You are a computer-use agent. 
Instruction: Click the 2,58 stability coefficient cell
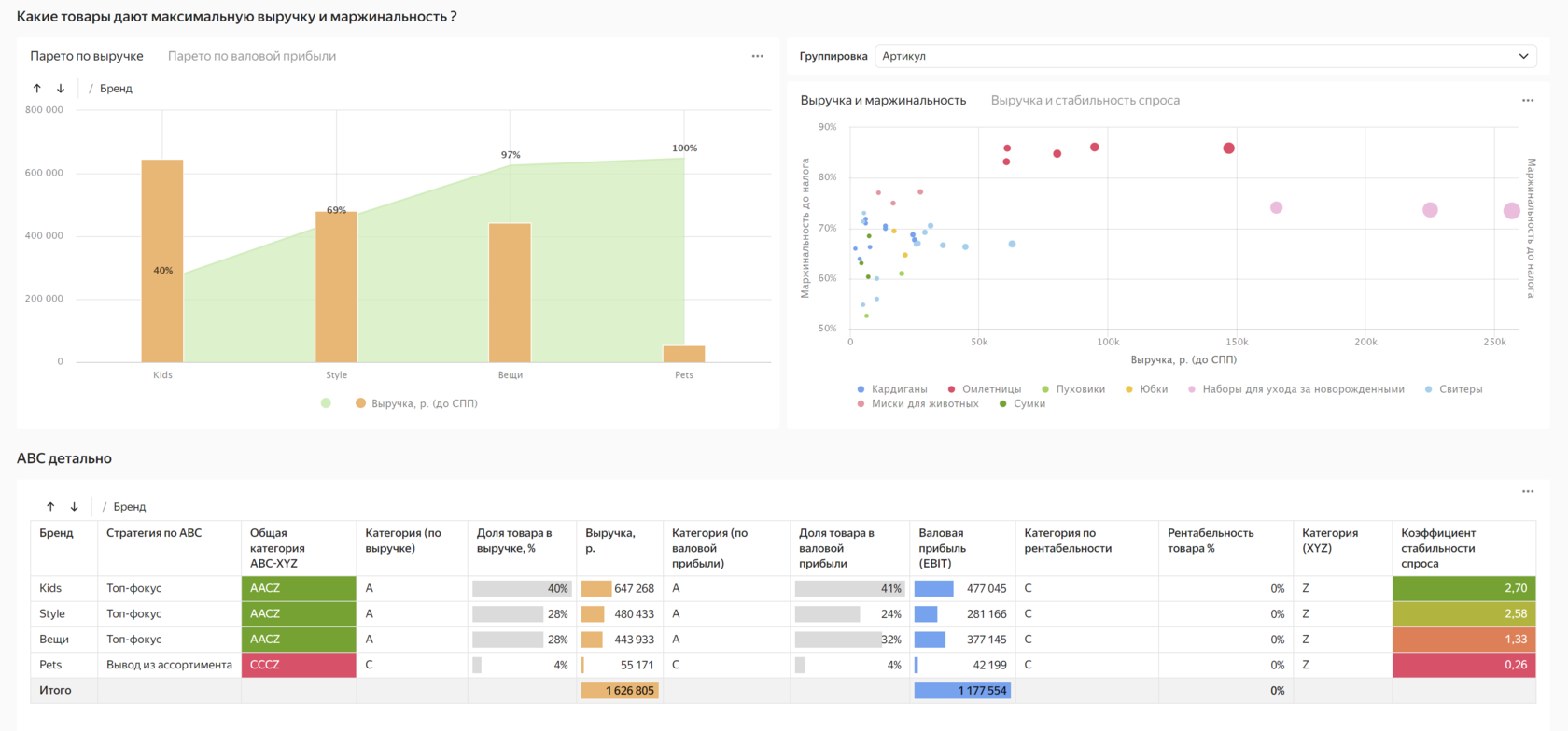pyautogui.click(x=1463, y=613)
